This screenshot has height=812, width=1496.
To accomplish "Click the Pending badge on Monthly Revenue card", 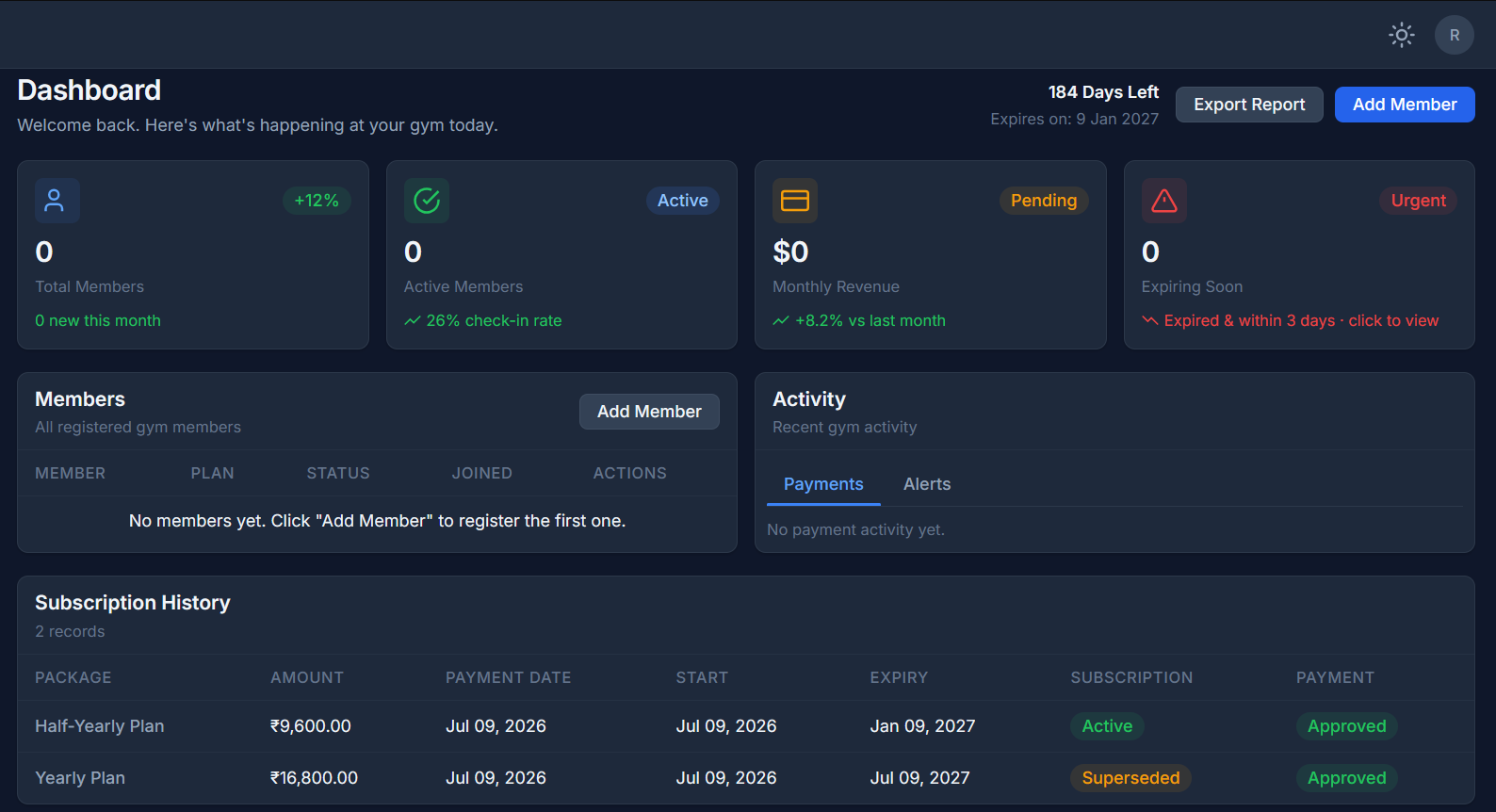I will (x=1044, y=201).
